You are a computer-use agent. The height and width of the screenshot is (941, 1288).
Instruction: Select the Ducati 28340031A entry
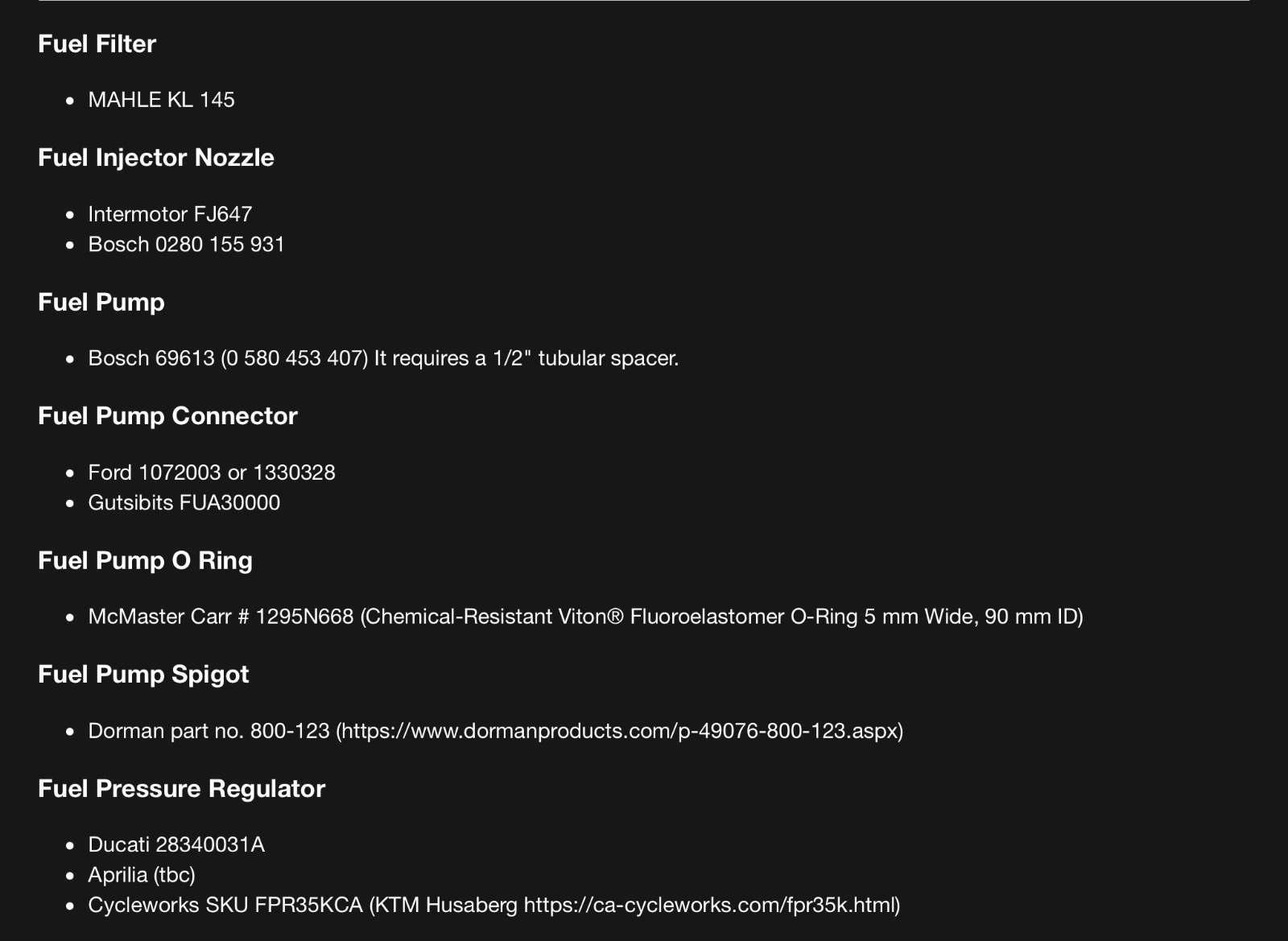point(175,844)
